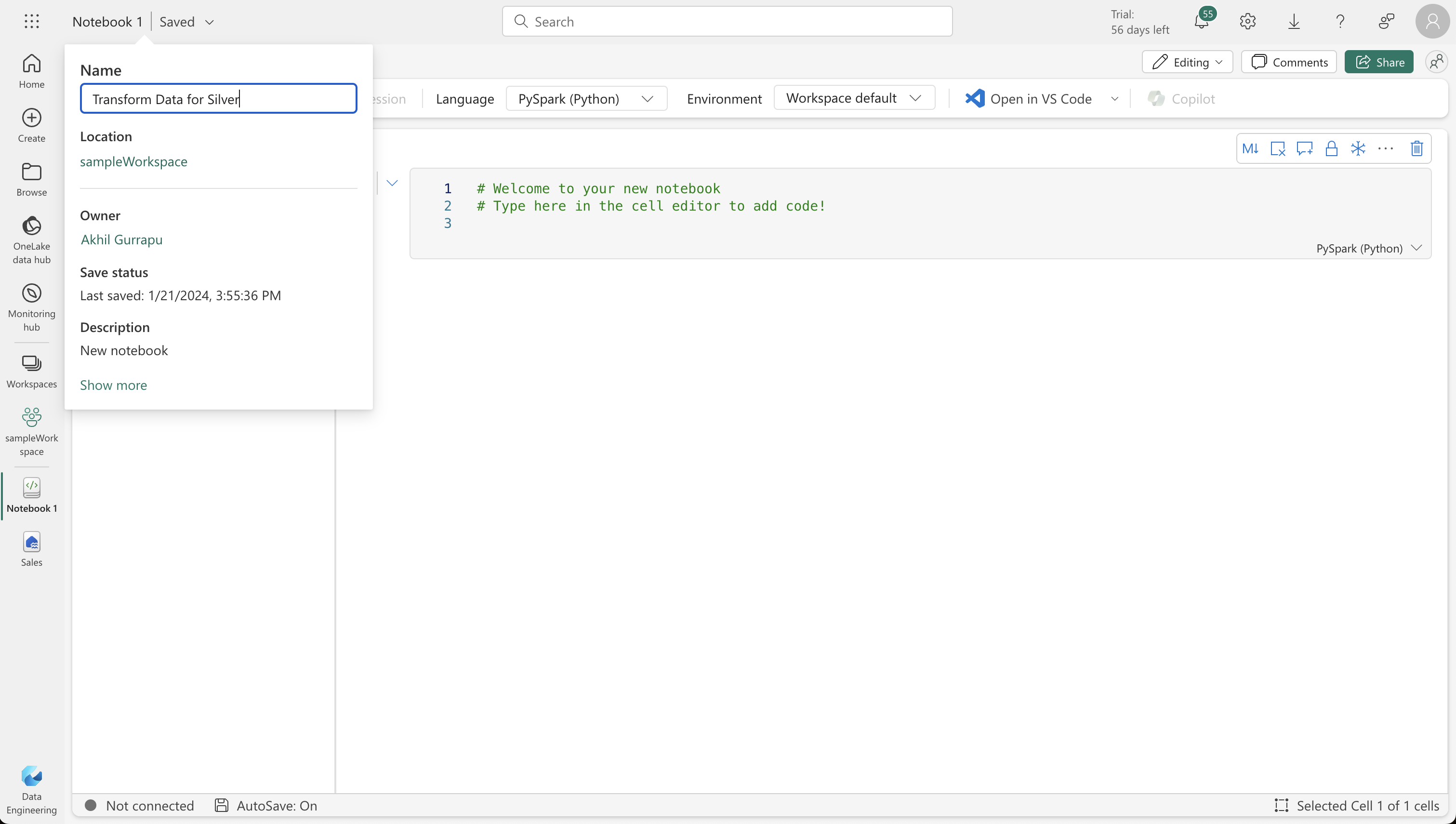Viewport: 1456px width, 824px height.
Task: Open in VS Code
Action: click(x=1029, y=98)
